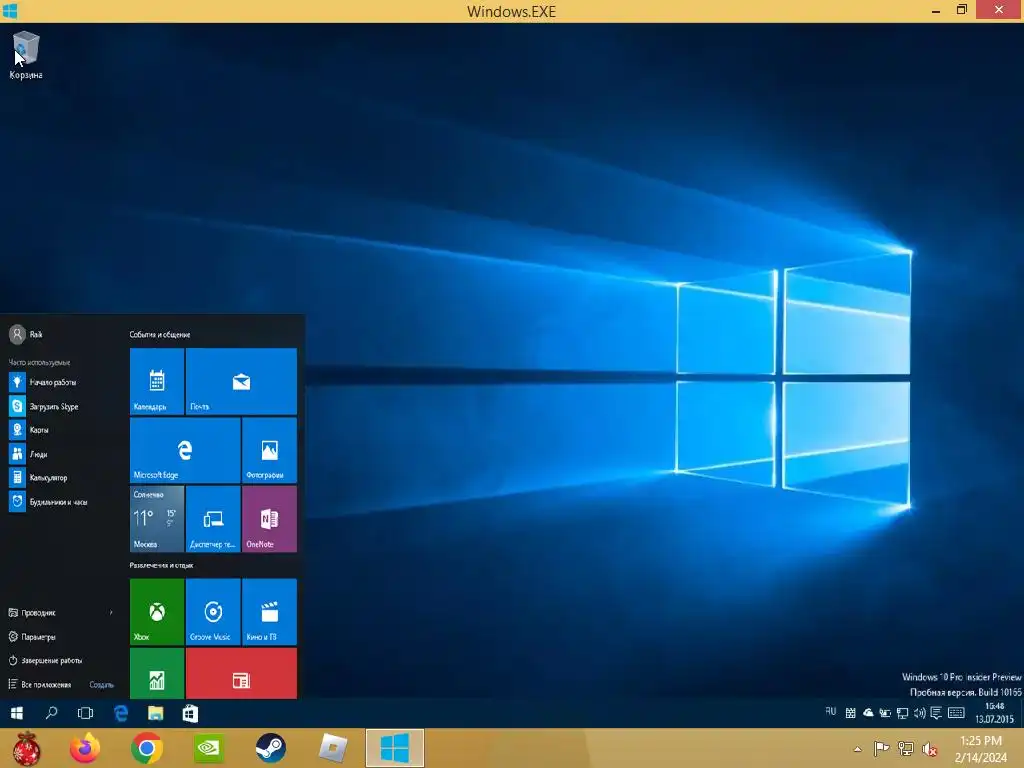Click the RU language indicator
This screenshot has height=768, width=1024.
[x=831, y=712]
